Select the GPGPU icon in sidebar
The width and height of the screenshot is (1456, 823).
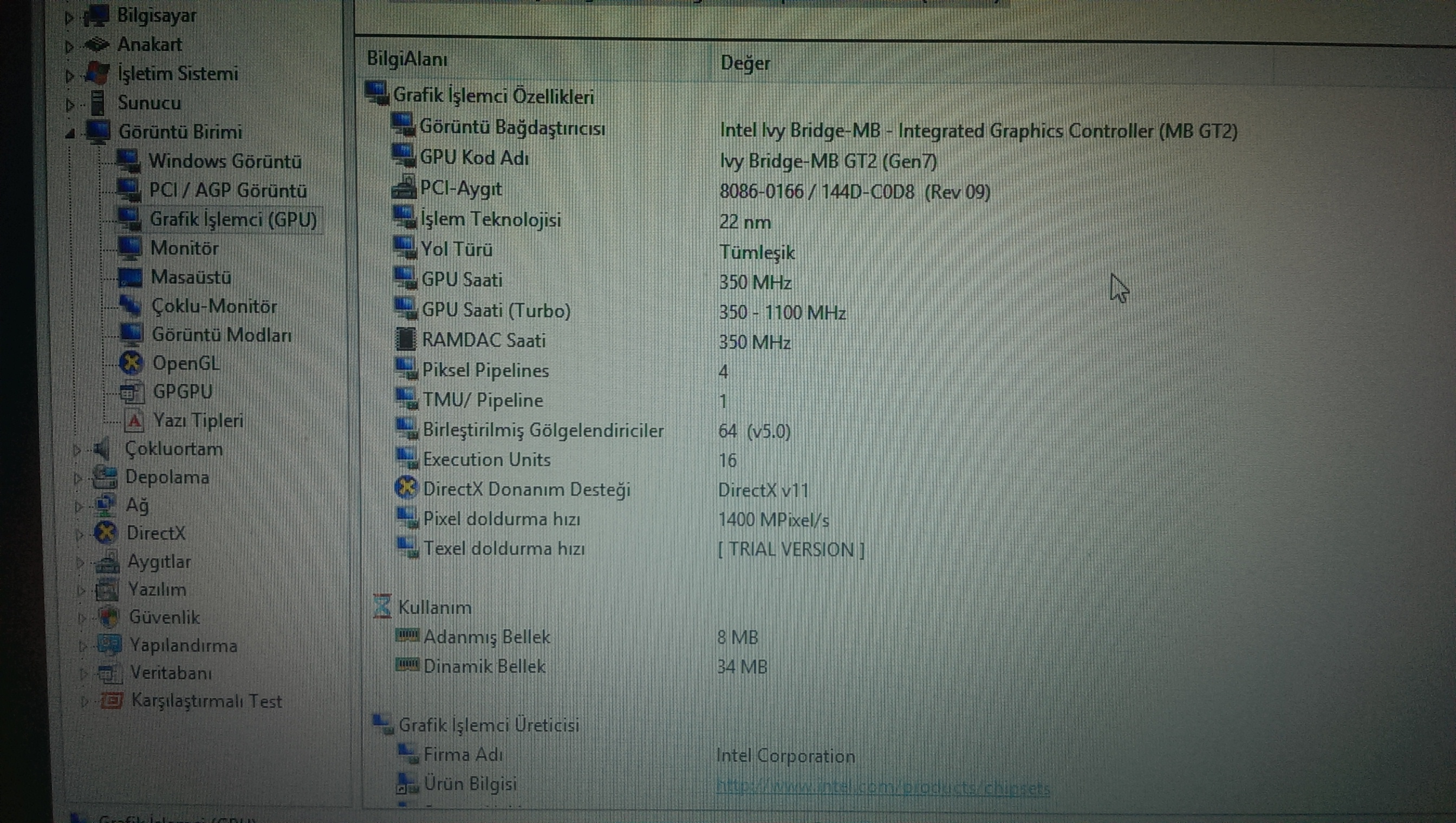[x=131, y=391]
